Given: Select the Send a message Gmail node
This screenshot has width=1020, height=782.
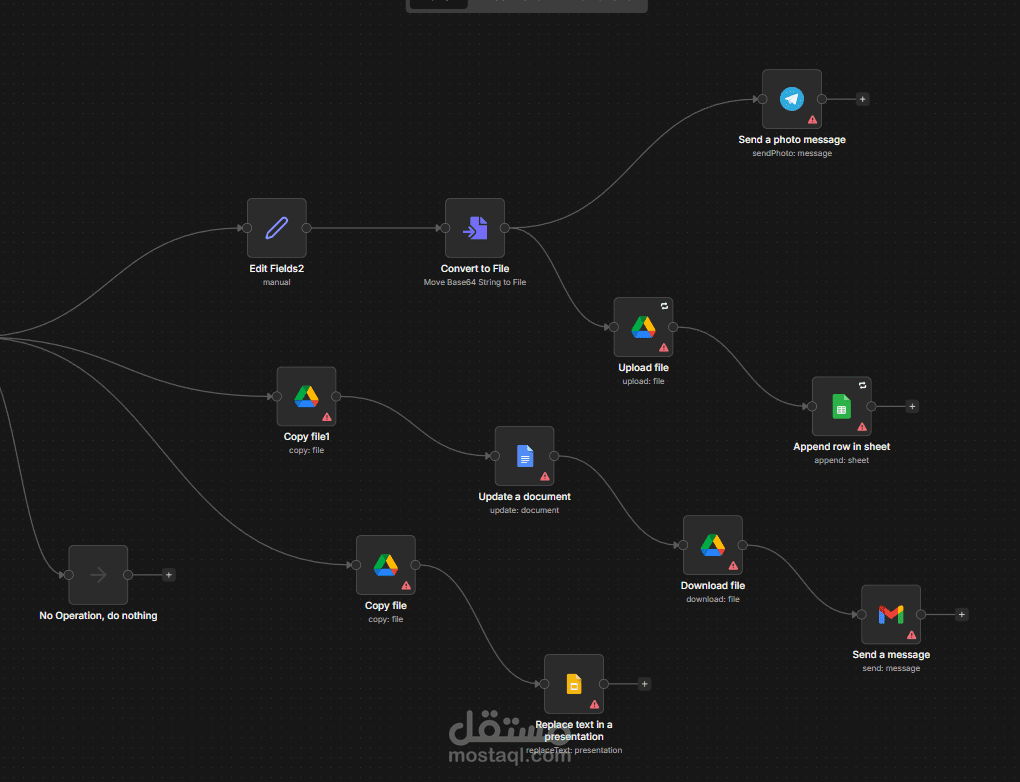Looking at the screenshot, I should 891,614.
